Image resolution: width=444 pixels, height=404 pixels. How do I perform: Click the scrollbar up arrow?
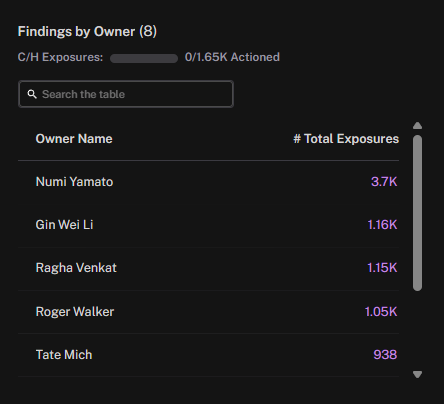[417, 126]
